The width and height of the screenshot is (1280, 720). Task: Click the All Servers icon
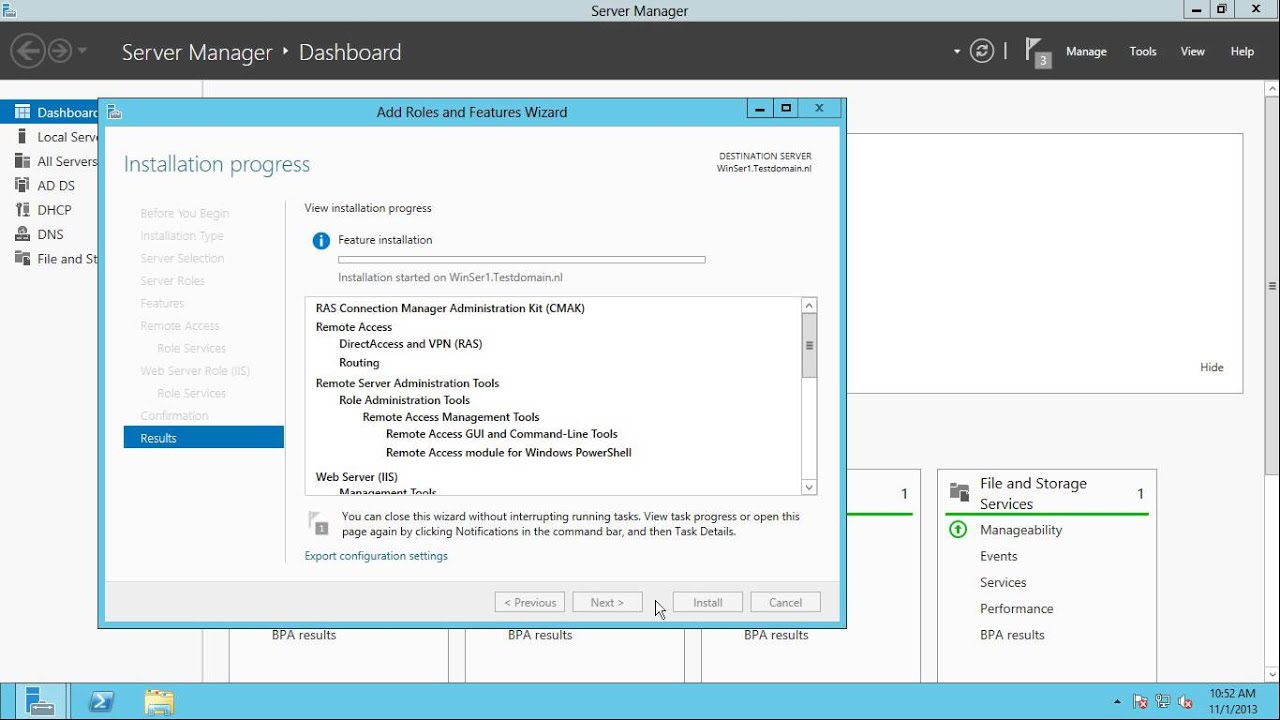[22, 161]
